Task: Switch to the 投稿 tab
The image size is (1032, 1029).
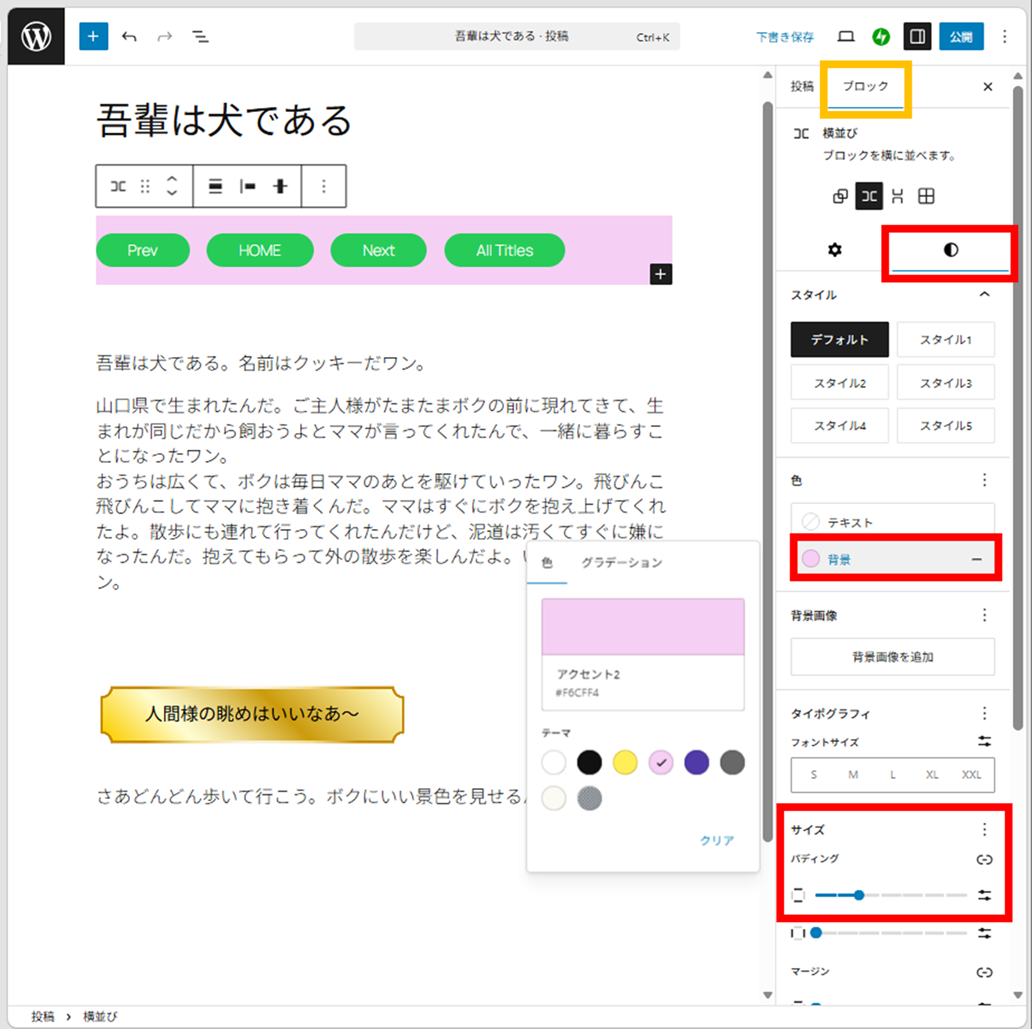Action: 802,87
